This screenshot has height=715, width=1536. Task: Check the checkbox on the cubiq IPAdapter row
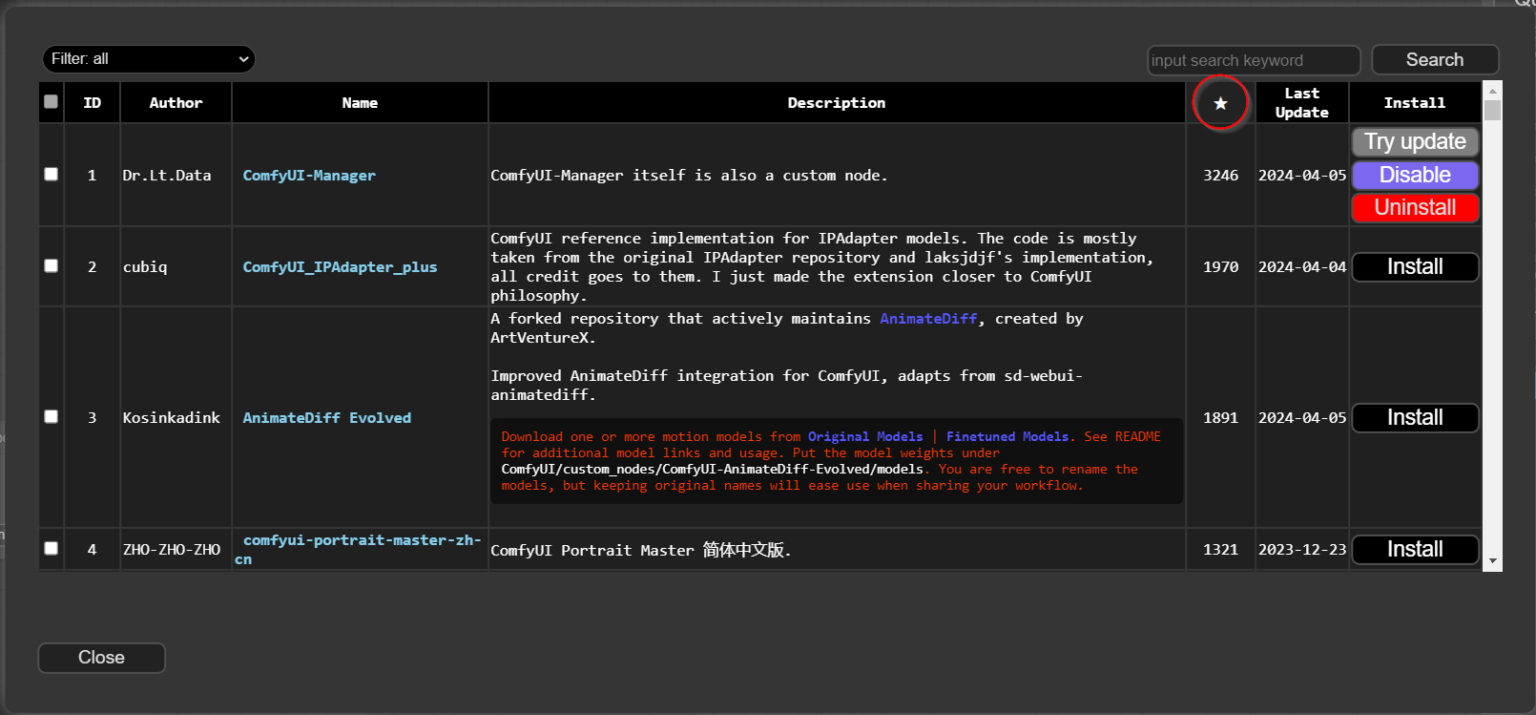[x=50, y=267]
